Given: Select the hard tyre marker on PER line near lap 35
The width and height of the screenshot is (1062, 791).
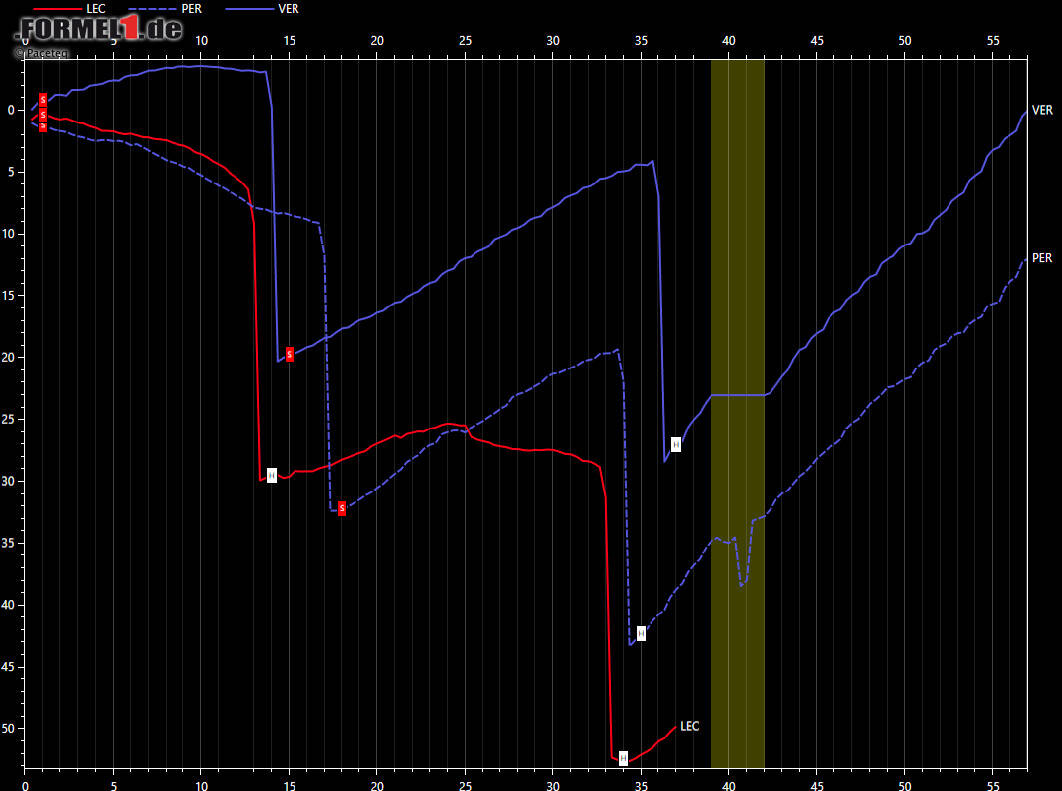Looking at the screenshot, I should [x=641, y=633].
